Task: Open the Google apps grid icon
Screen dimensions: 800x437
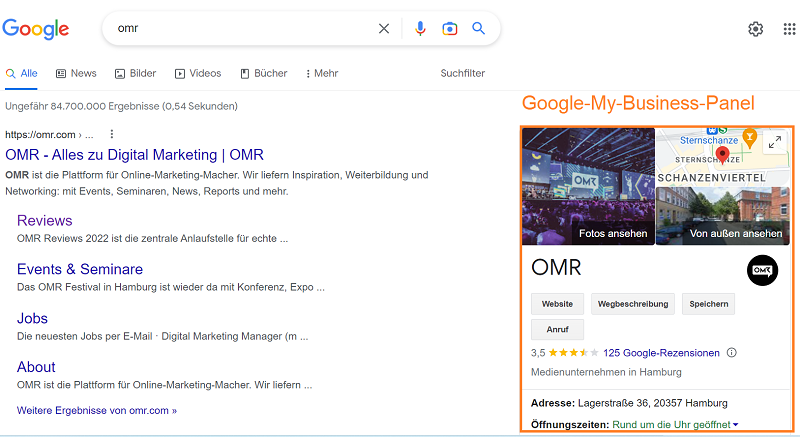Action: pos(789,29)
